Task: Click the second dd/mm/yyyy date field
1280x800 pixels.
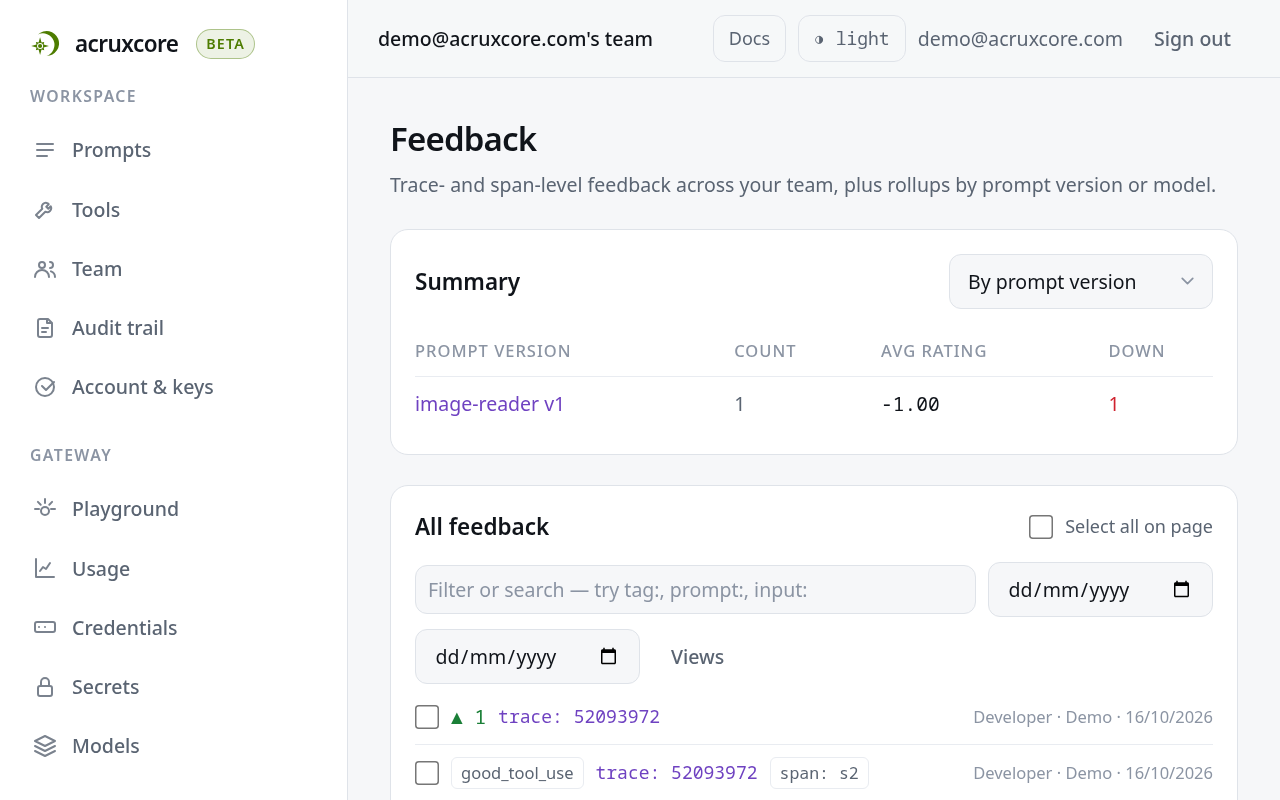Action: (x=527, y=657)
